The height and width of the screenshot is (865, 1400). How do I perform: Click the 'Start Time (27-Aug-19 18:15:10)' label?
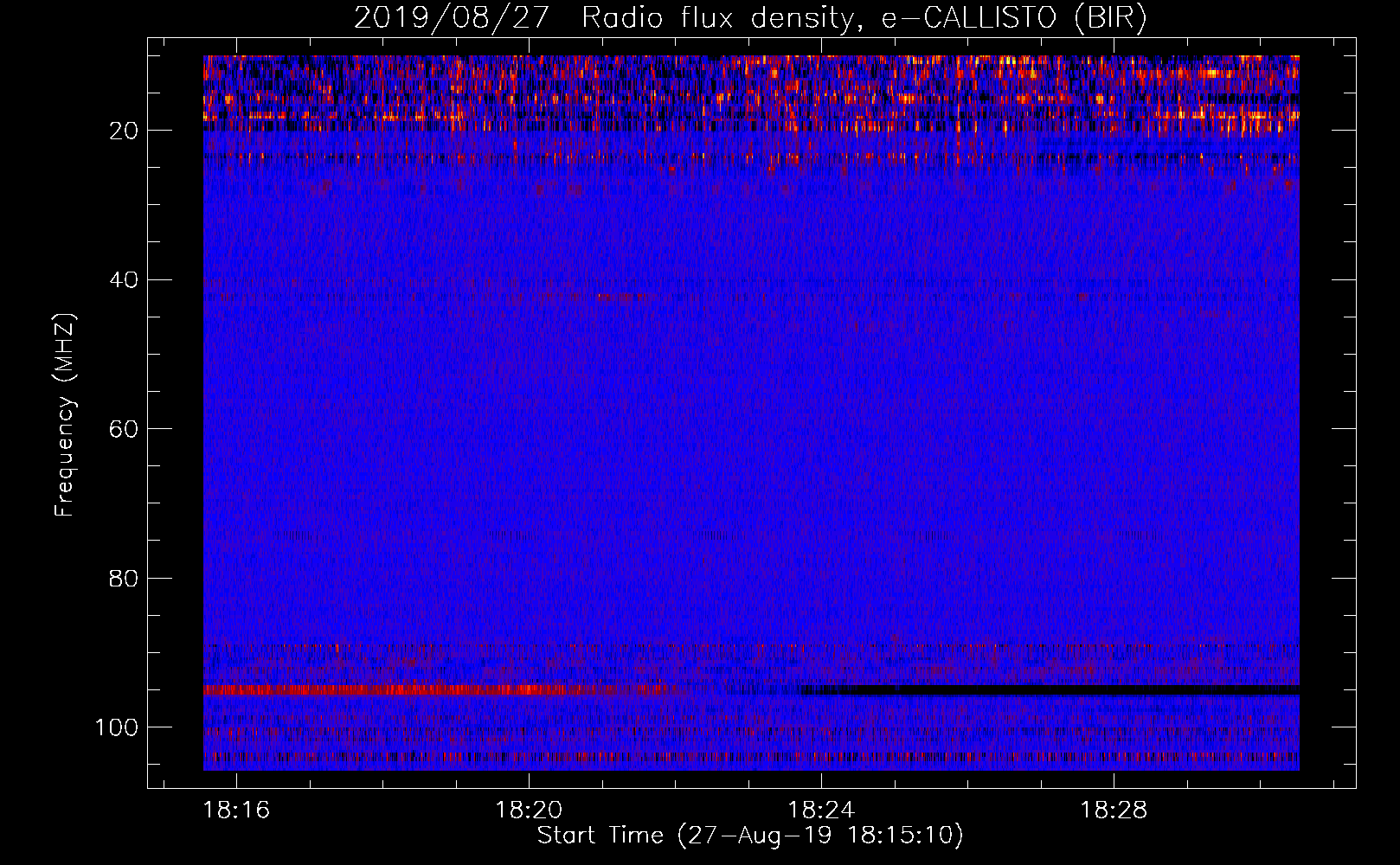coord(750,836)
